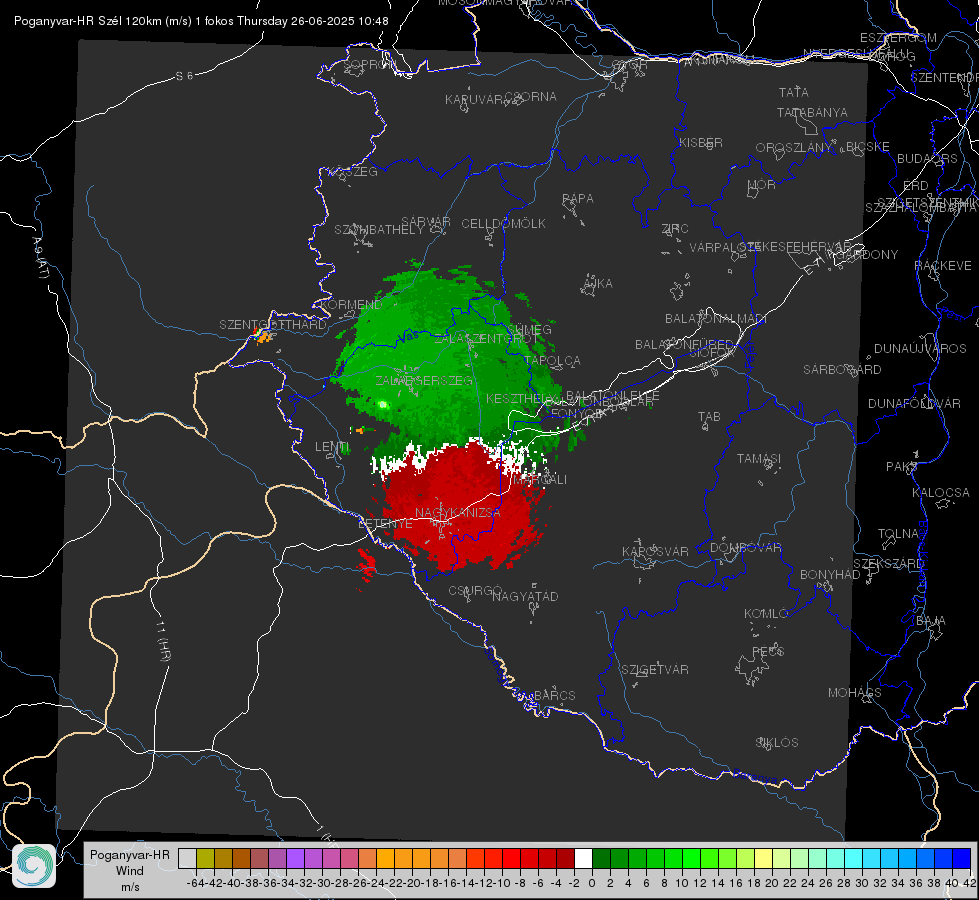Image resolution: width=979 pixels, height=900 pixels.
Task: Click the CSORNA city label
Action: (x=531, y=97)
